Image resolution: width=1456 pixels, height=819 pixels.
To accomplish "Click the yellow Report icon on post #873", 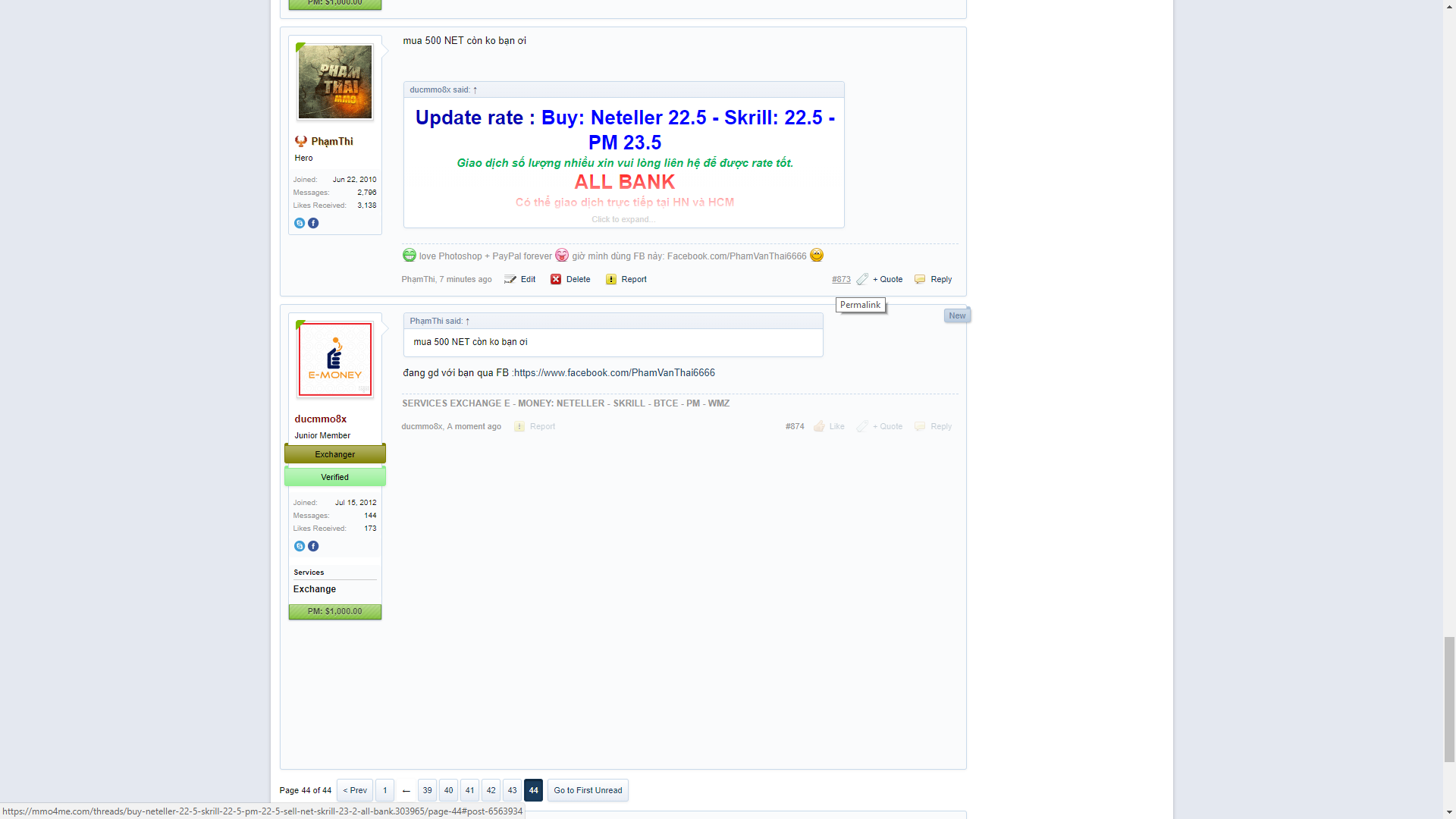I will (x=611, y=279).
